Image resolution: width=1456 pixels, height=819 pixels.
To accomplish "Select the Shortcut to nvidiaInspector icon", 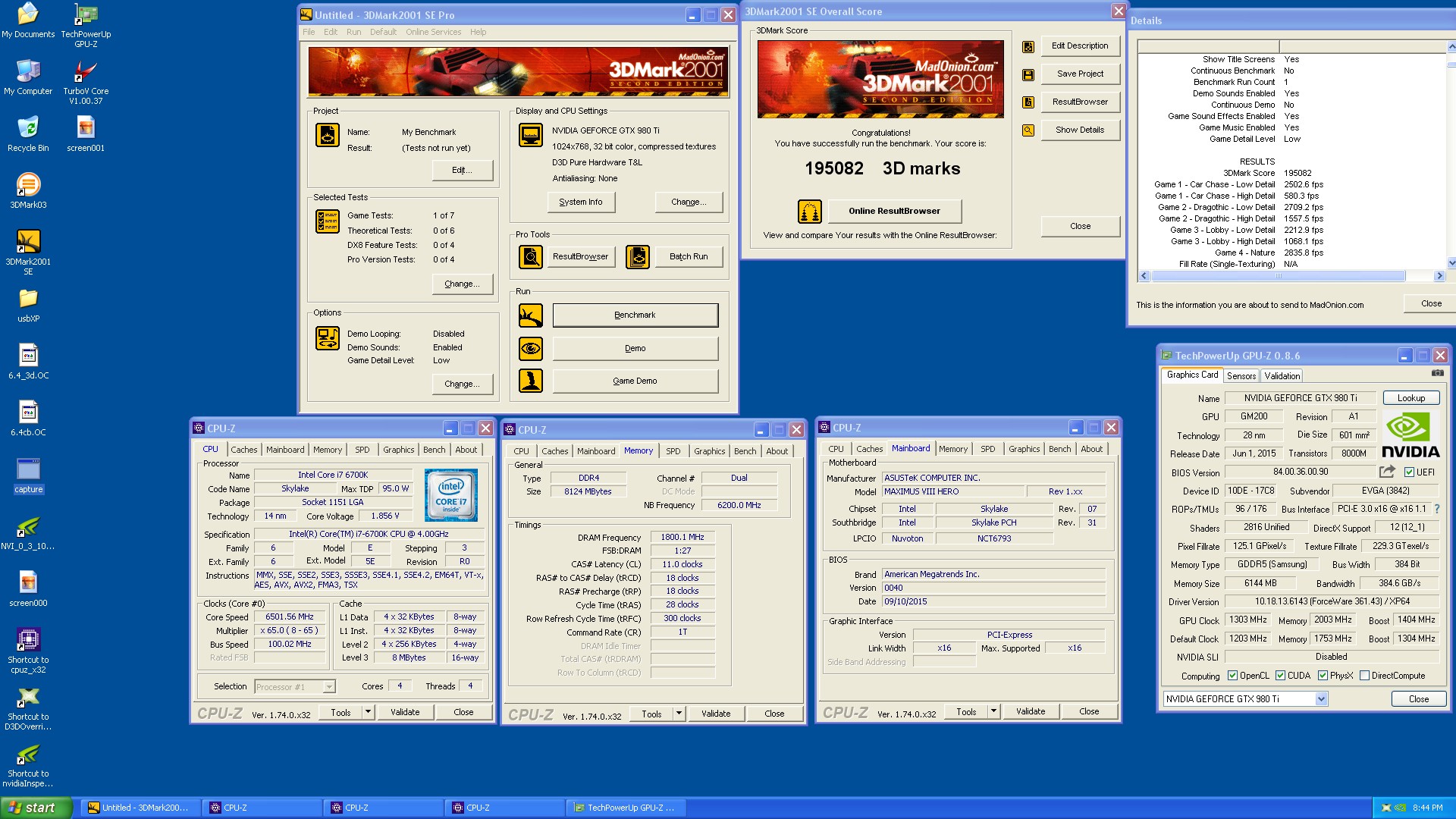I will [x=28, y=764].
